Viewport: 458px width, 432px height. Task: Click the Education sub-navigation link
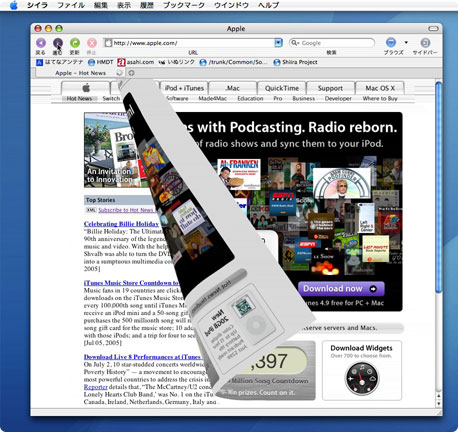[x=250, y=99]
